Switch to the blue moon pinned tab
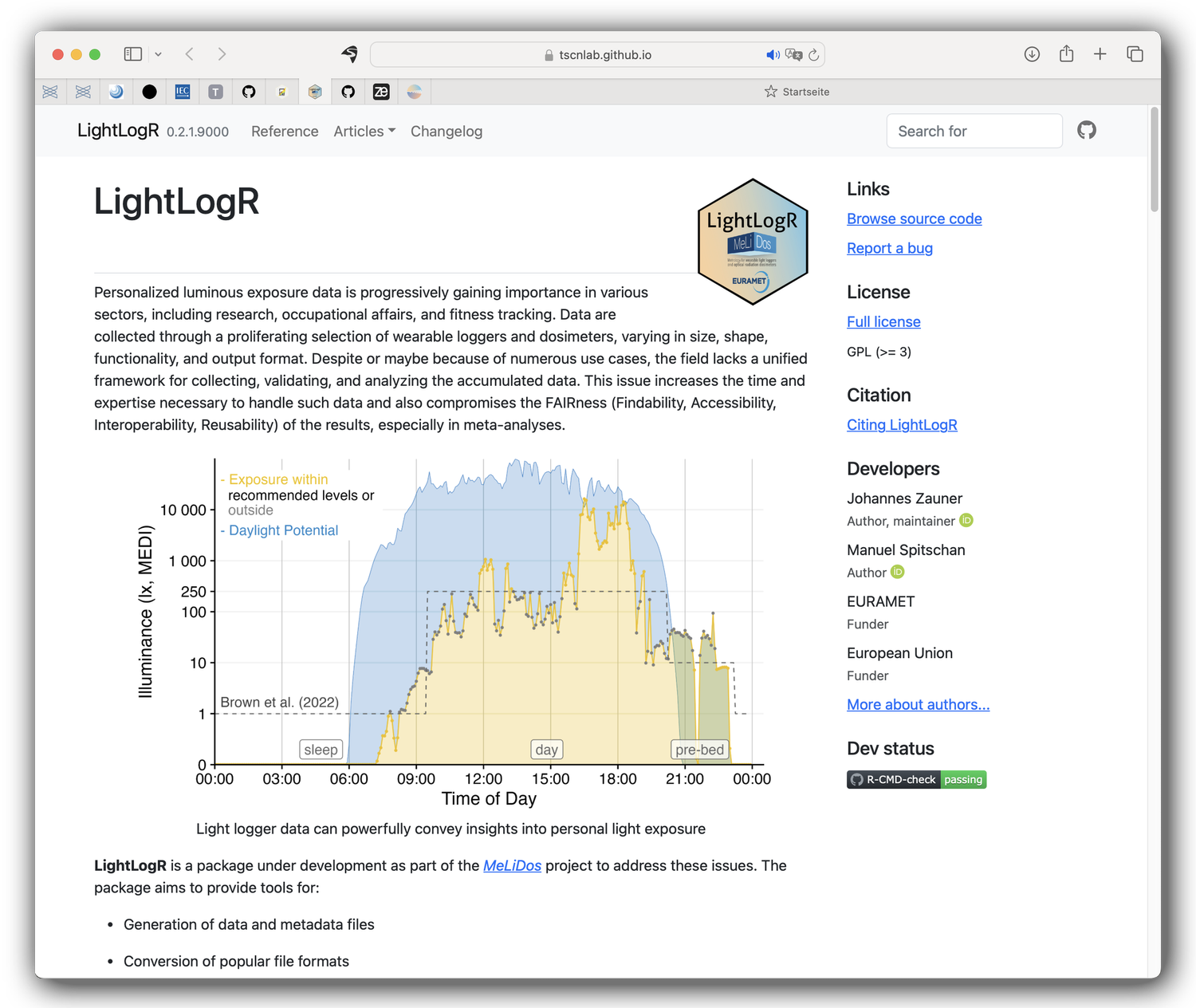Viewport: 1196px width, 1008px height. coord(116,92)
